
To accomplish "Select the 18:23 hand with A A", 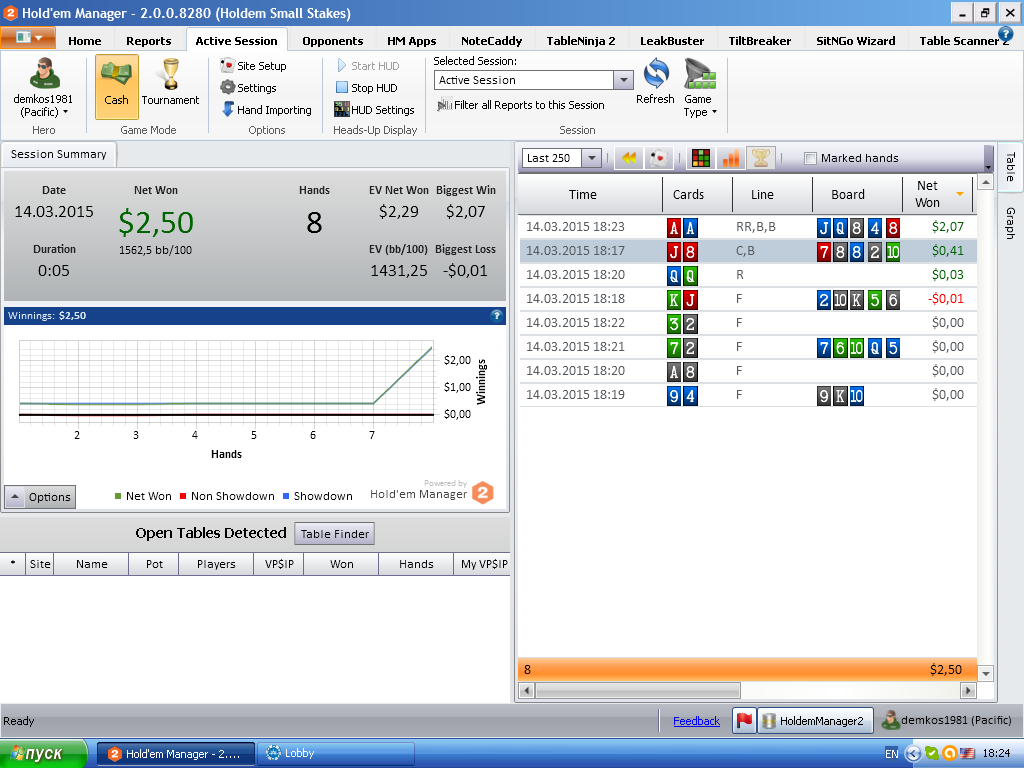I will [x=748, y=227].
